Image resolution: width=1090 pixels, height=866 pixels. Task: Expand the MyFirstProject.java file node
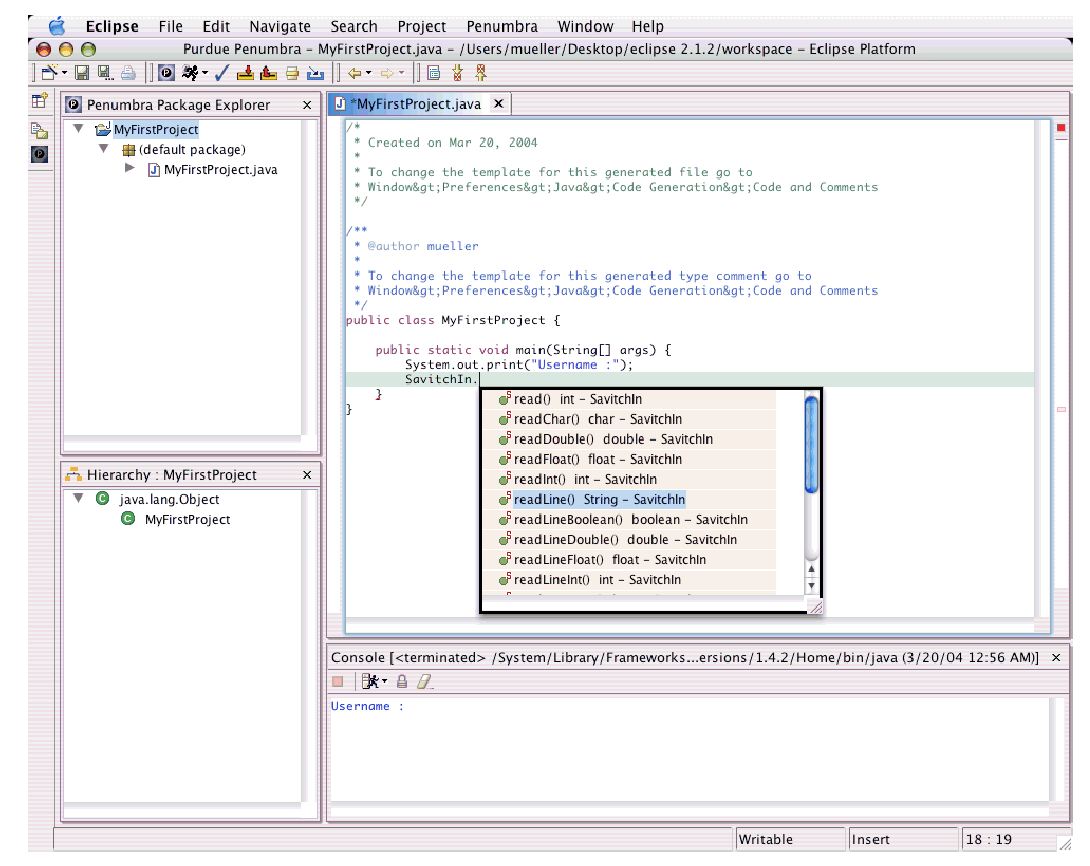(x=129, y=169)
